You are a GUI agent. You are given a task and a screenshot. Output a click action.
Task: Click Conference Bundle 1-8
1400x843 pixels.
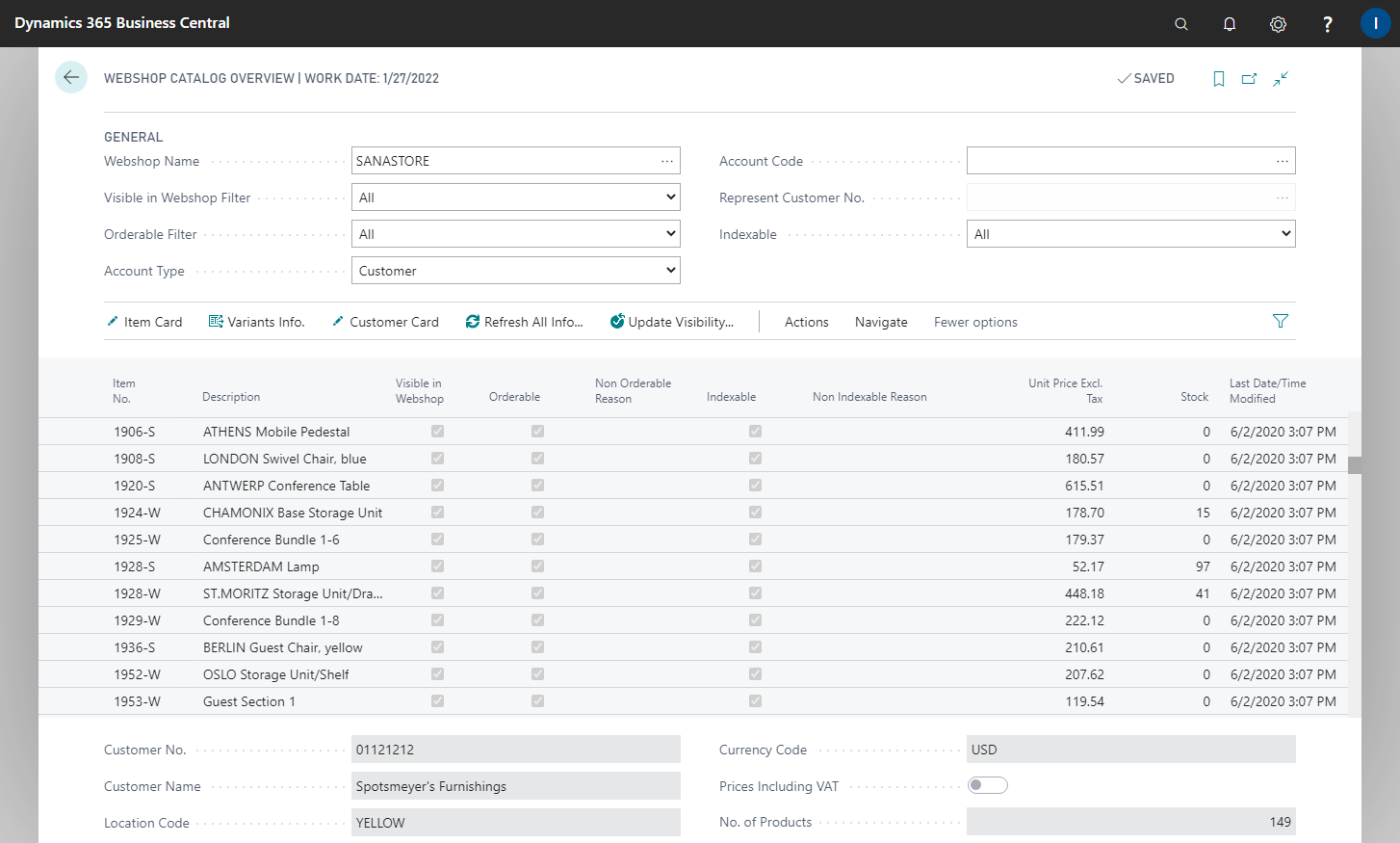tap(271, 620)
